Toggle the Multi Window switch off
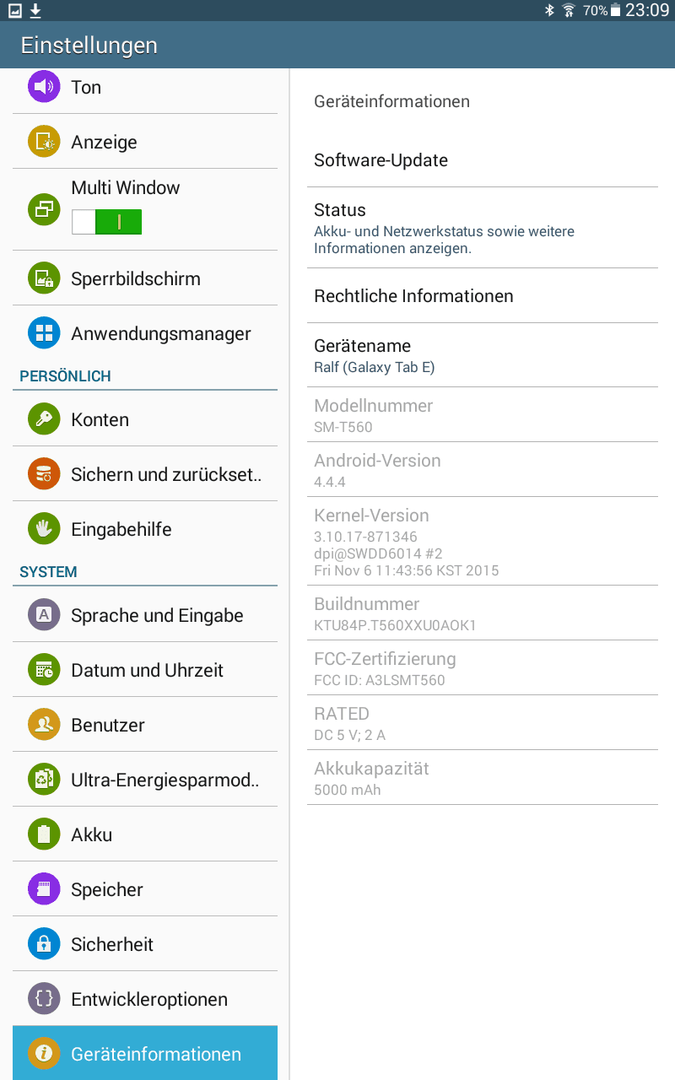 (x=107, y=222)
